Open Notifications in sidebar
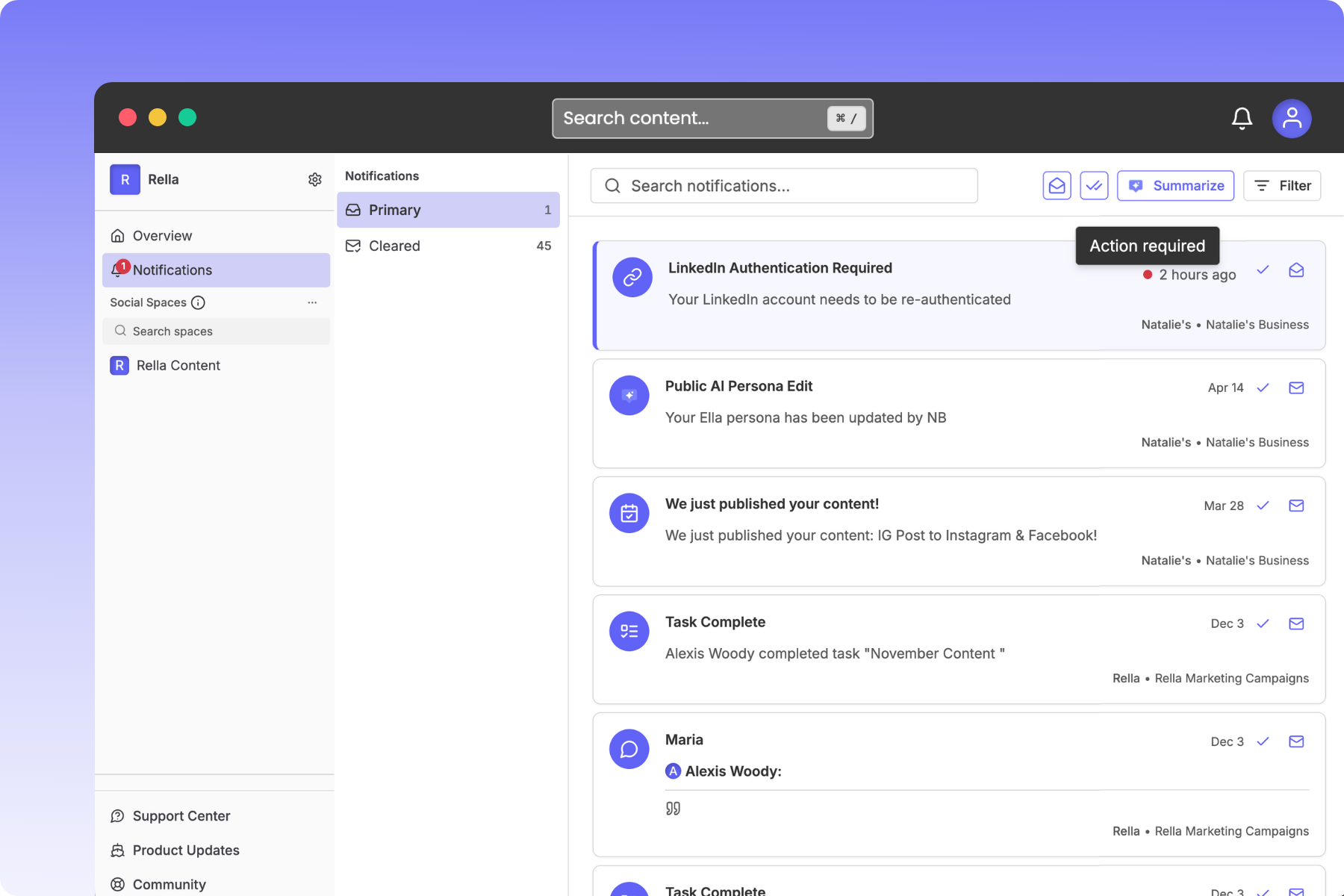Viewport: 1344px width, 896px height. pos(216,270)
